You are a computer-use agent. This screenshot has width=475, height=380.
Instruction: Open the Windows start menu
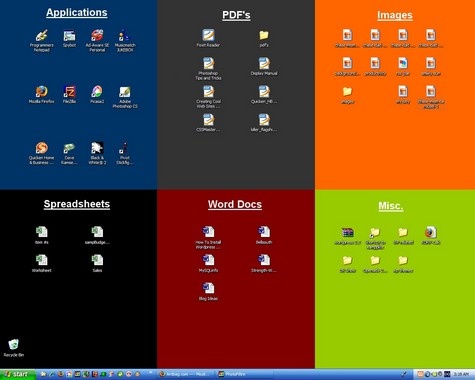18,374
